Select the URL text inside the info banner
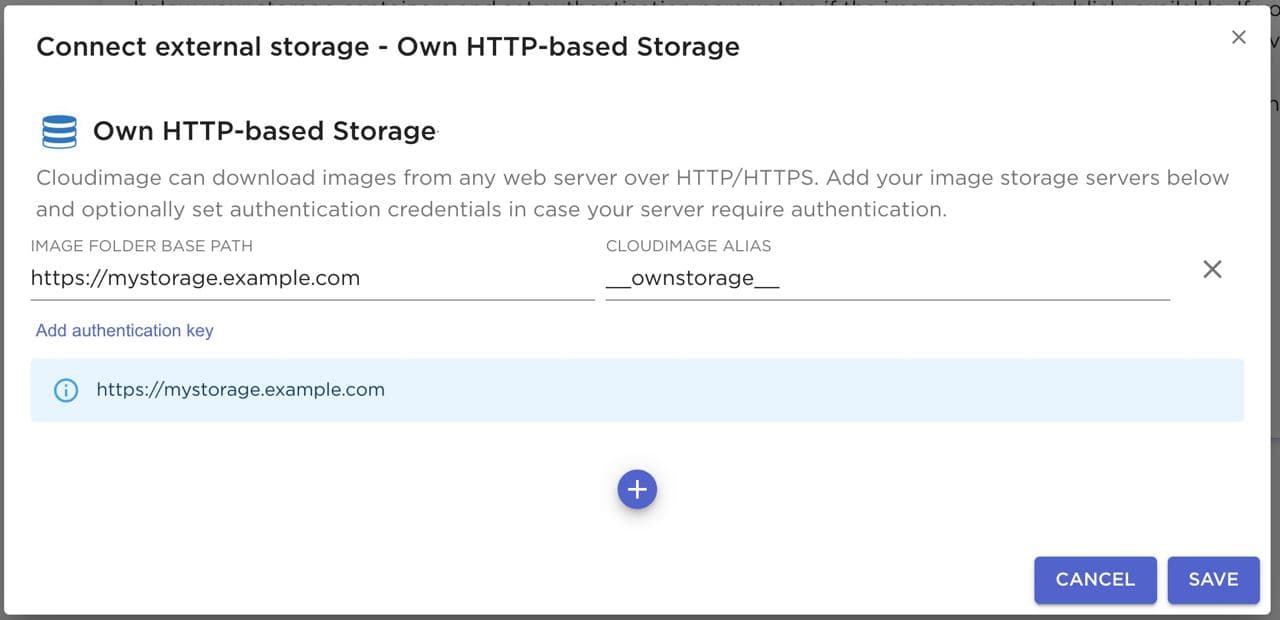The width and height of the screenshot is (1280, 620). (240, 390)
